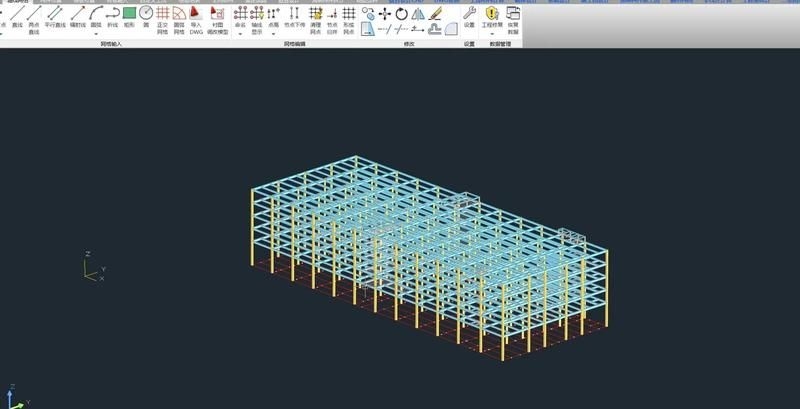Click the rotate tool icon

coord(401,13)
